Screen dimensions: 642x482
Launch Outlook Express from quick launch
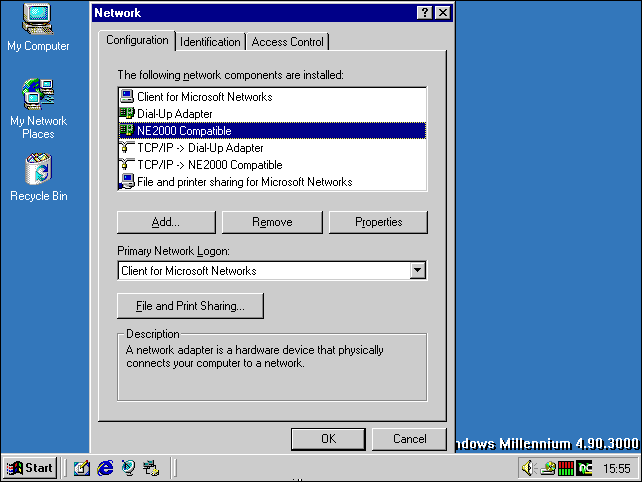[x=129, y=468]
